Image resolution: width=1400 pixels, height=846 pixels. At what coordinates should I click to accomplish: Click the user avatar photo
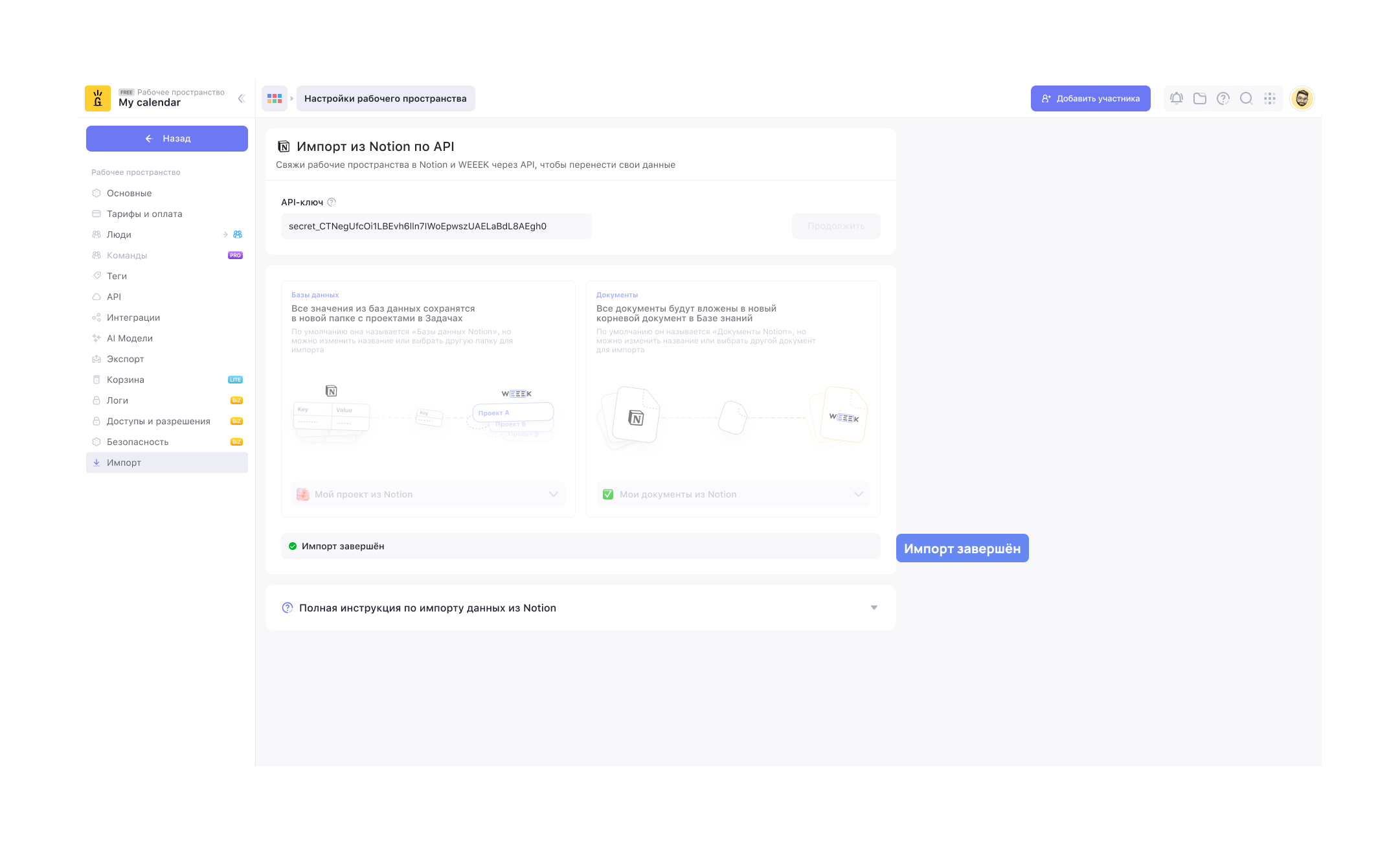pos(1302,98)
